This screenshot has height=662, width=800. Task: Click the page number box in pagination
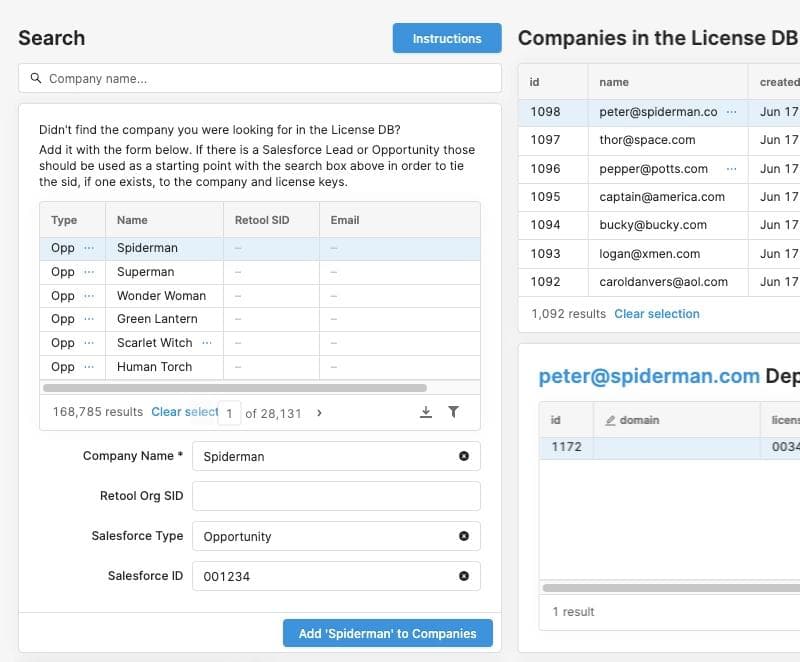point(229,413)
